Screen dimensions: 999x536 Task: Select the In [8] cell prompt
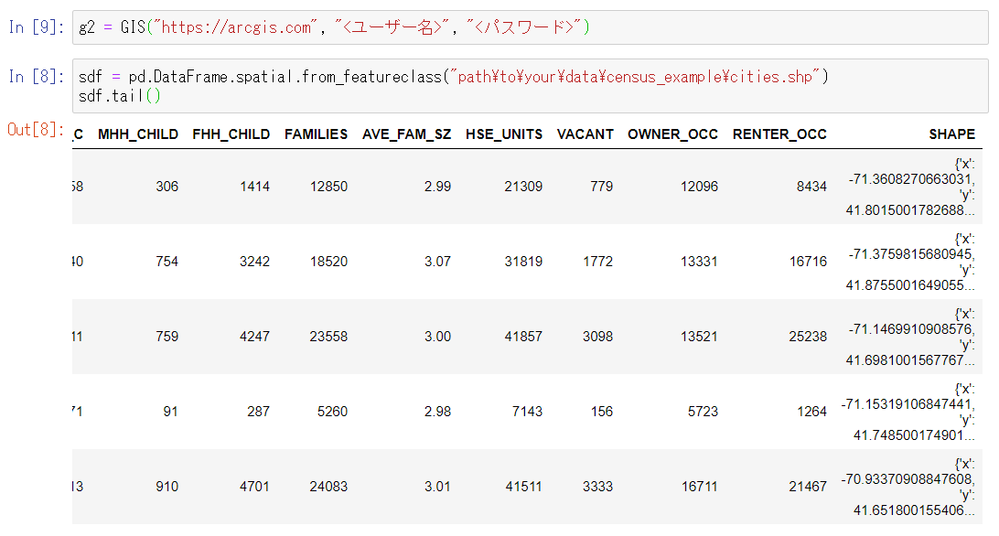pyautogui.click(x=36, y=77)
